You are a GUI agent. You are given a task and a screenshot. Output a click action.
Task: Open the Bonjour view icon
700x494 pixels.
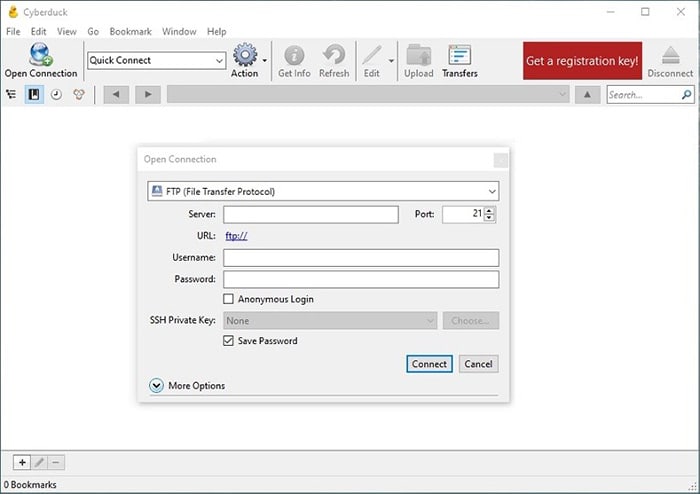click(x=79, y=95)
